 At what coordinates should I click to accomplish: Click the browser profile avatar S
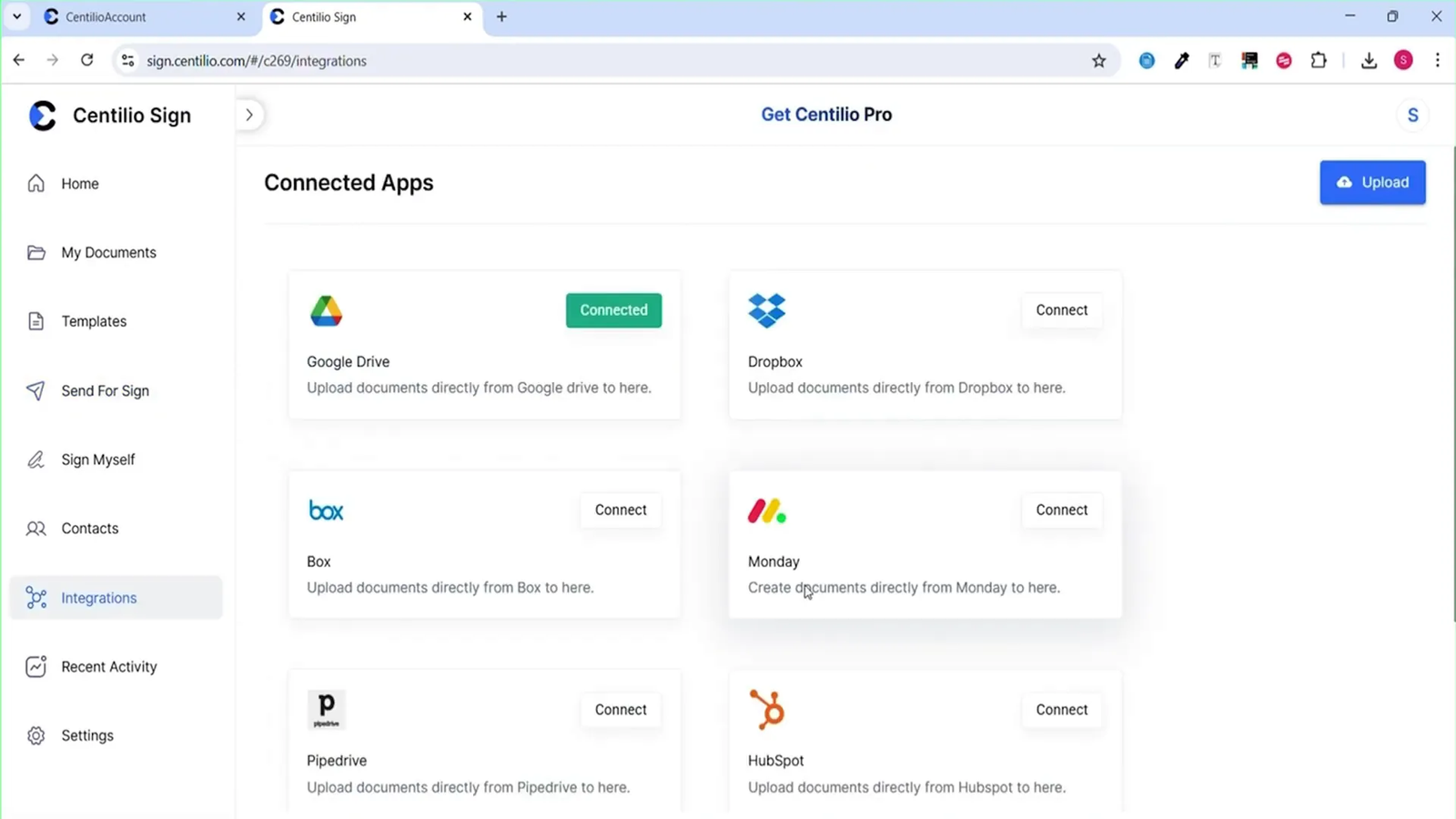(1403, 60)
